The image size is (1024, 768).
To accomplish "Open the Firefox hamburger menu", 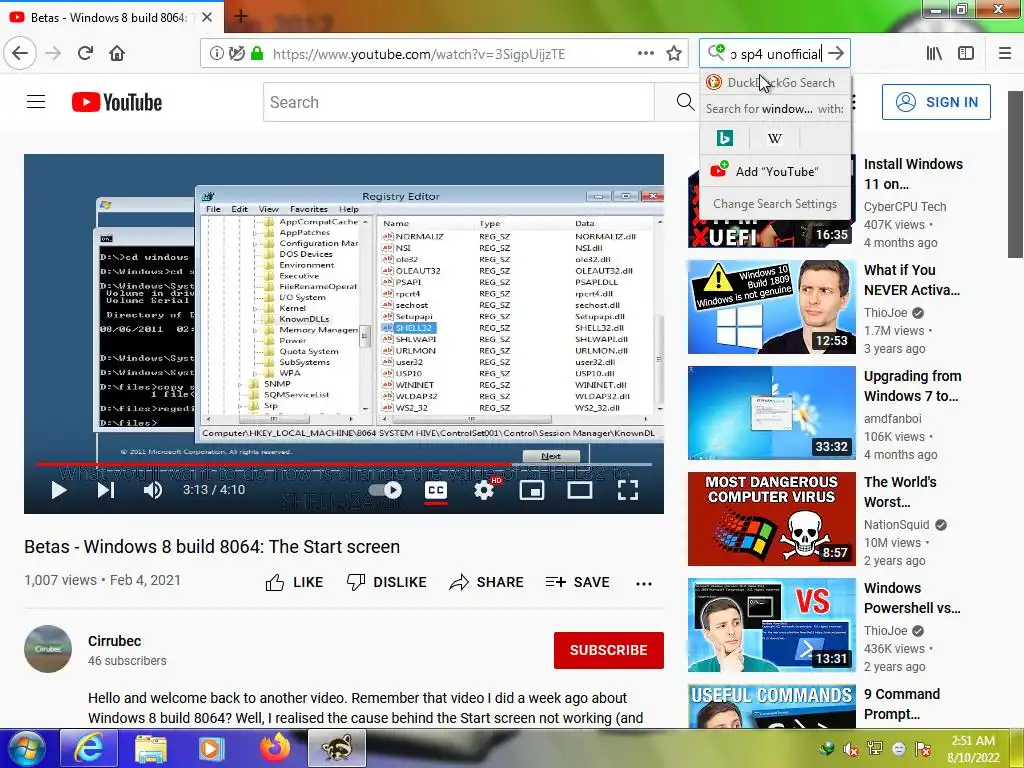I will (1004, 54).
